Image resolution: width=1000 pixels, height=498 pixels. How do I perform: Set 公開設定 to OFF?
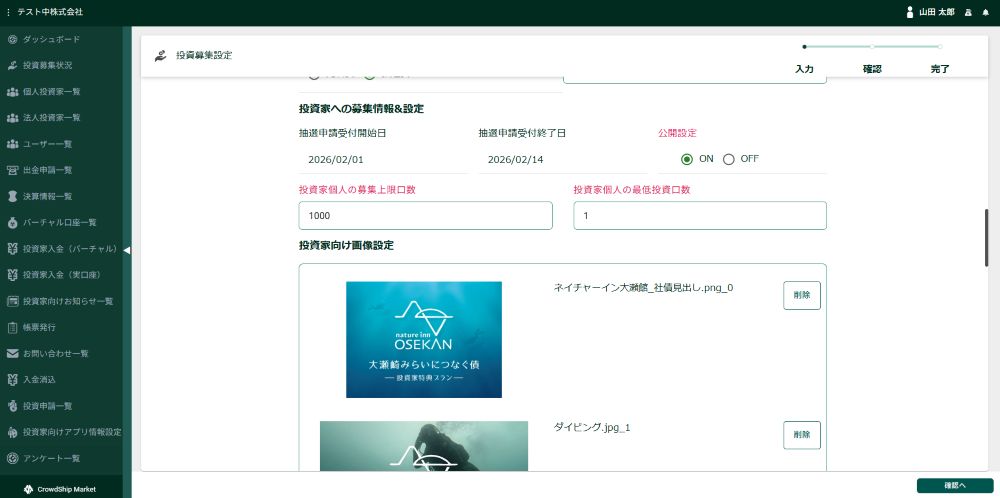[x=728, y=159]
